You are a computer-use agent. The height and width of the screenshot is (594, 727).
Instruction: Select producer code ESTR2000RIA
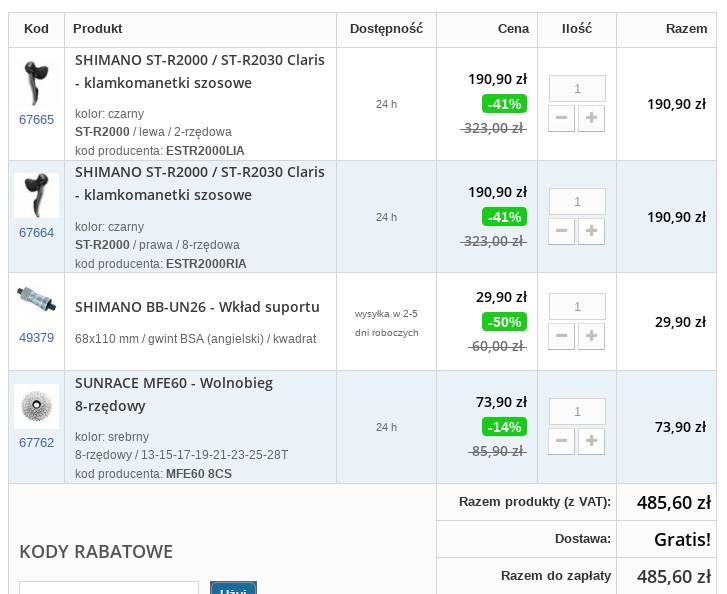tap(206, 264)
